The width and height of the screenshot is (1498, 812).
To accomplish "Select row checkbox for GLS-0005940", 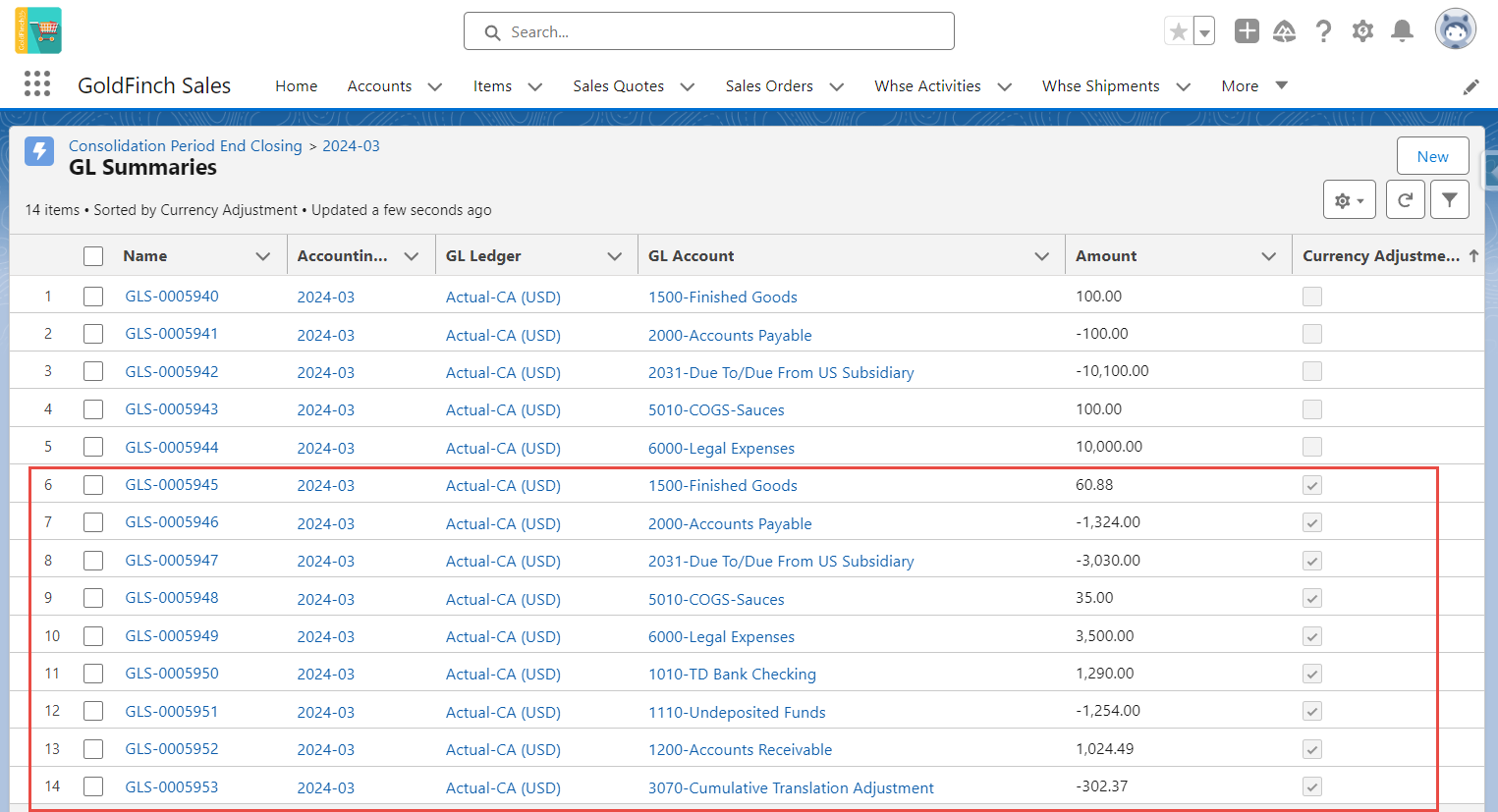I will (x=93, y=296).
